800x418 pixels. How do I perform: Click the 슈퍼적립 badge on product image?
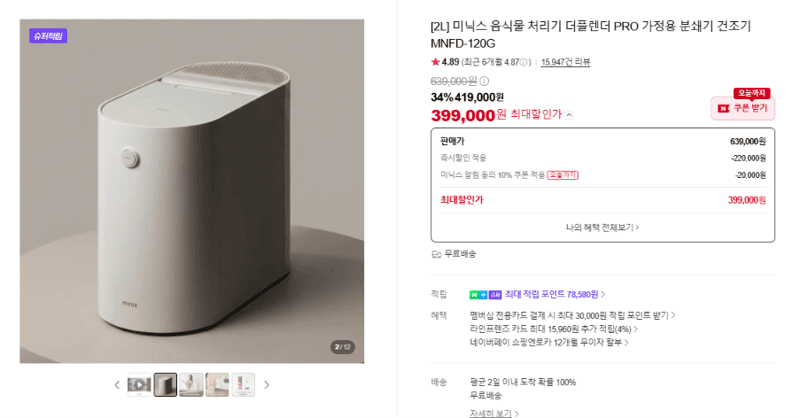[x=48, y=36]
